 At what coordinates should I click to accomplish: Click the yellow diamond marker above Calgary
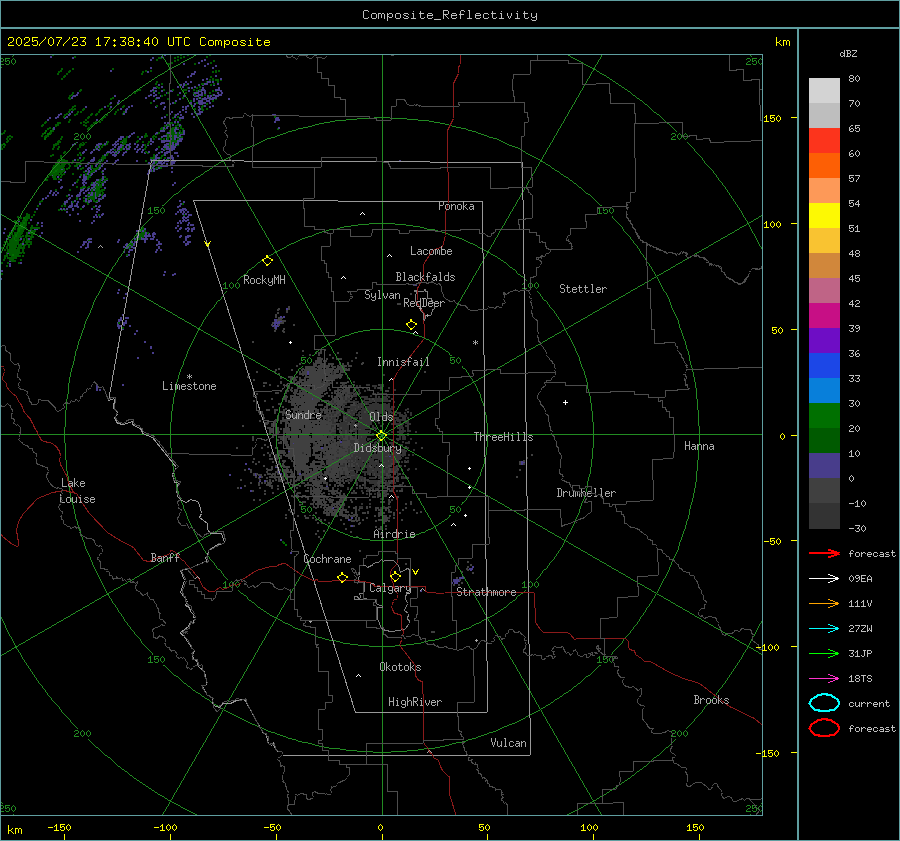click(x=395, y=576)
